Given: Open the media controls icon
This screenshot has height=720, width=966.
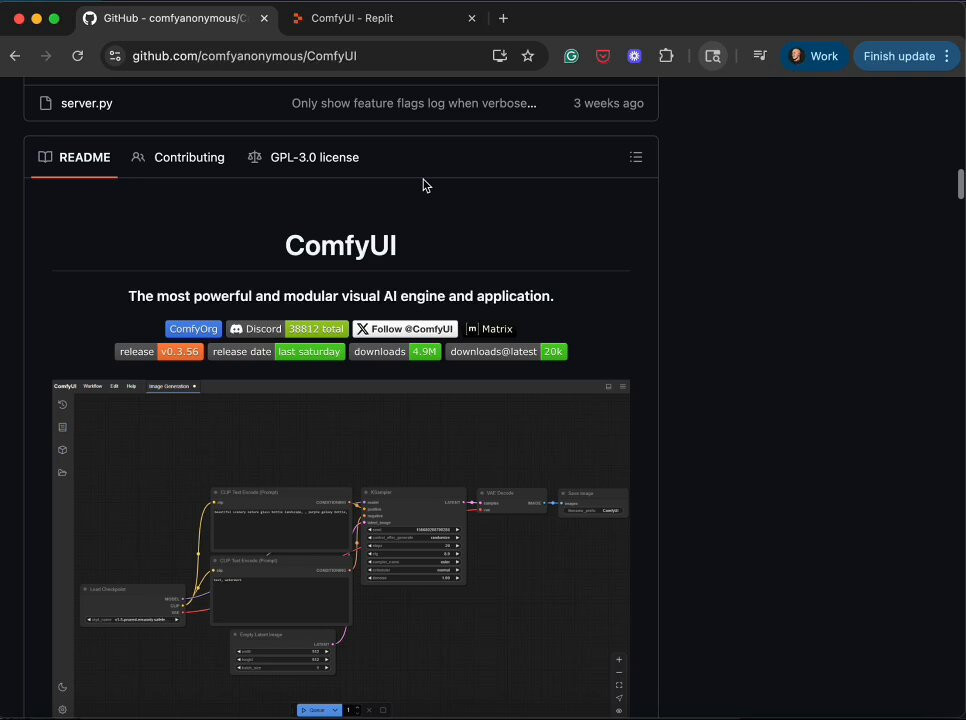Looking at the screenshot, I should tap(760, 56).
